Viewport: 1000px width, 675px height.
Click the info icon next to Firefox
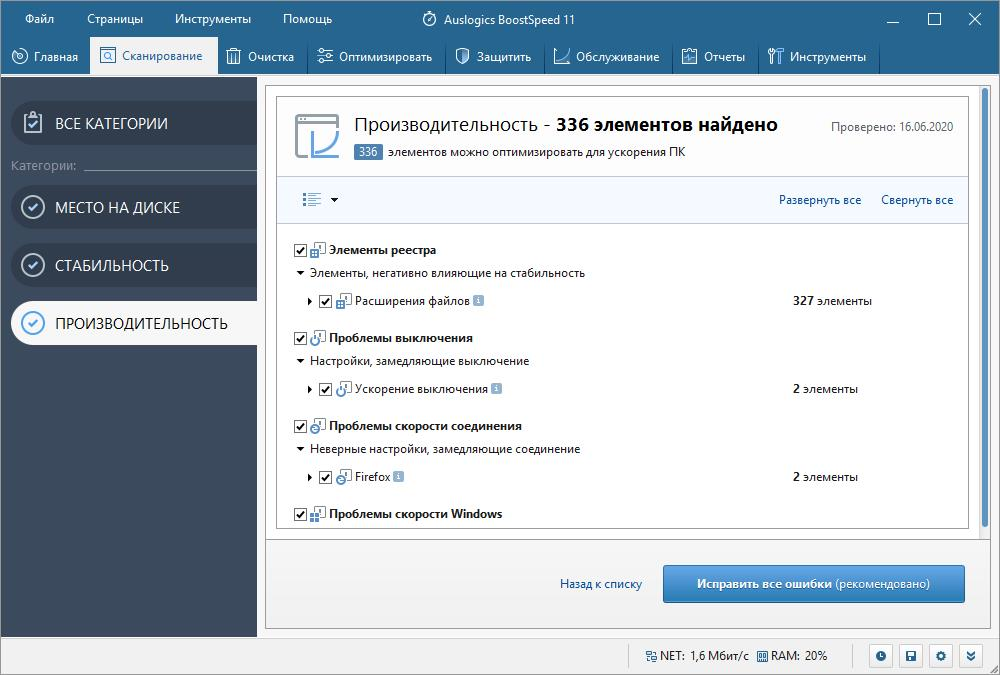tap(399, 477)
